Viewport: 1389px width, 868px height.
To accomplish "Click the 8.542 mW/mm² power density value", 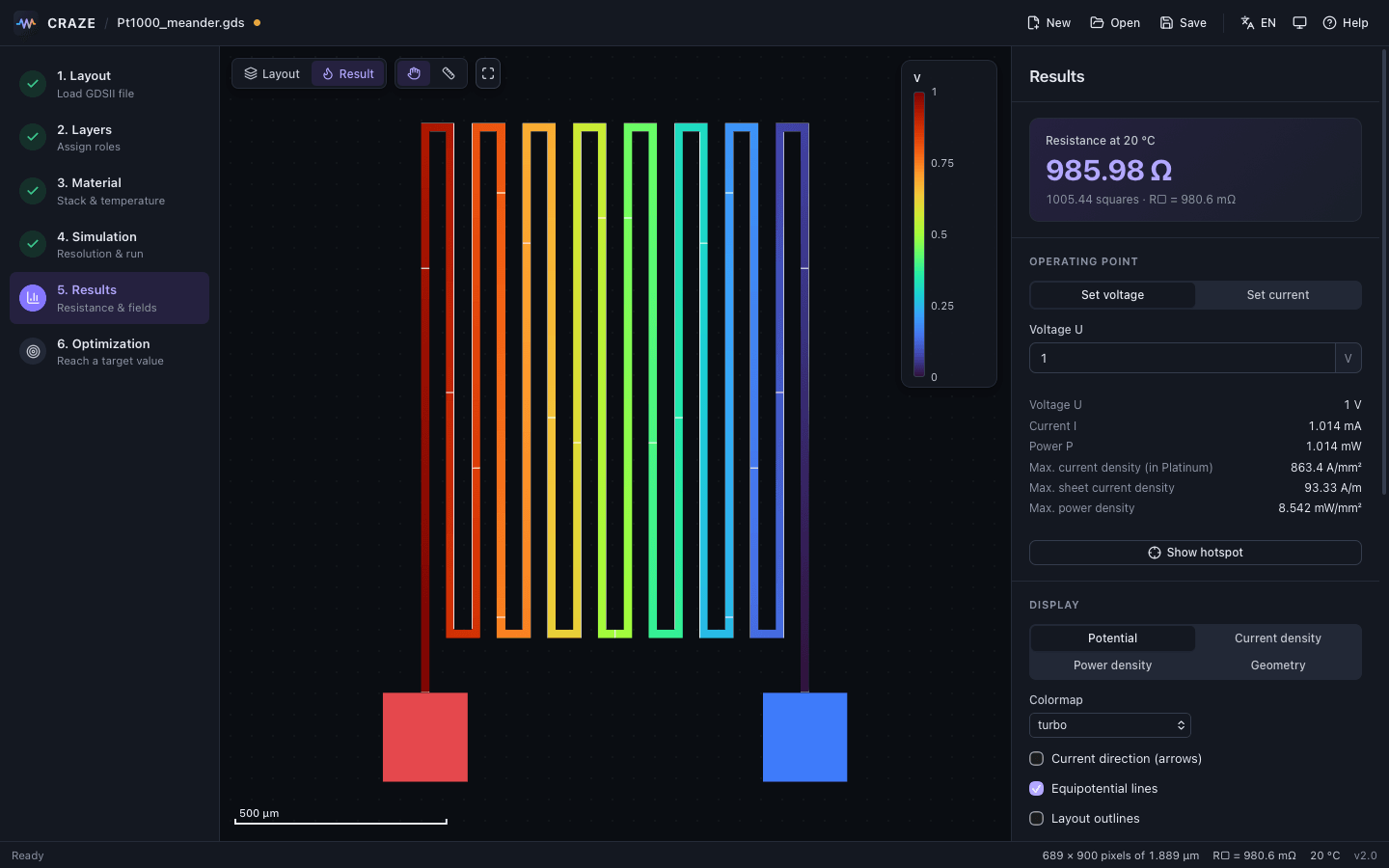I will coord(1320,508).
